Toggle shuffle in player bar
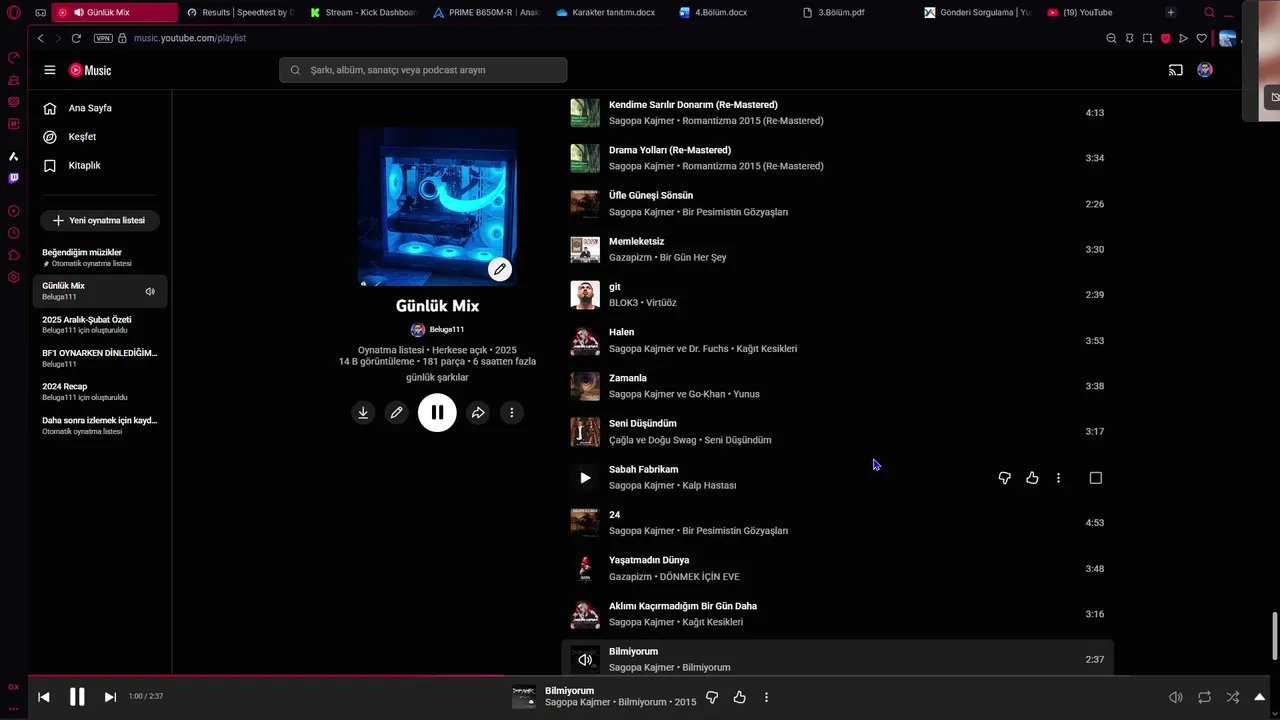Viewport: 1280px width, 720px height. click(1232, 697)
